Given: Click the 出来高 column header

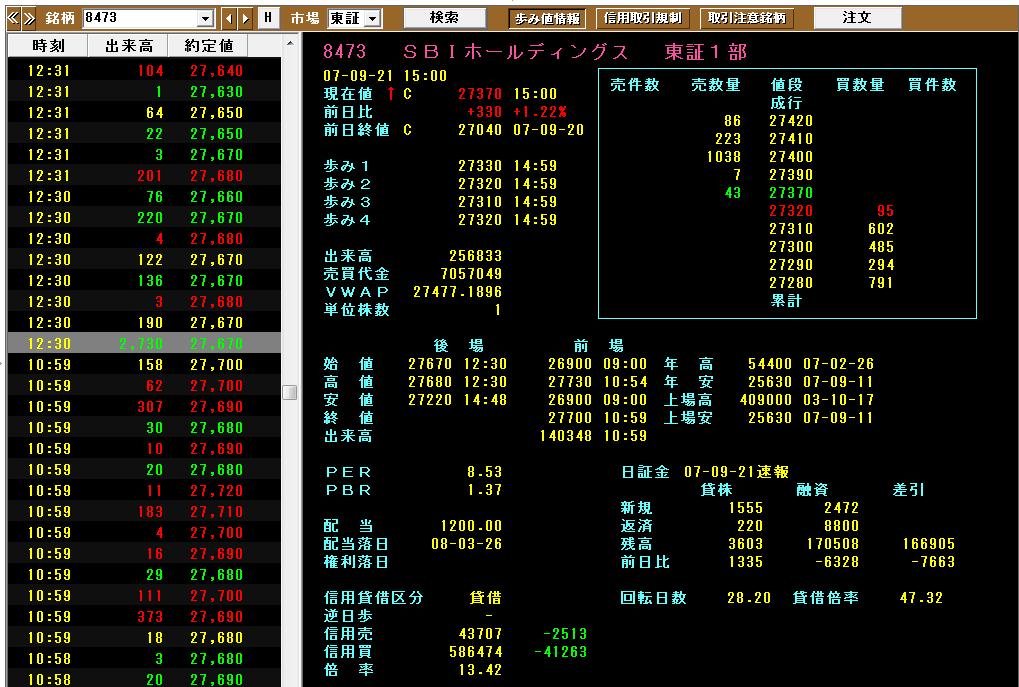Looking at the screenshot, I should coord(127,45).
